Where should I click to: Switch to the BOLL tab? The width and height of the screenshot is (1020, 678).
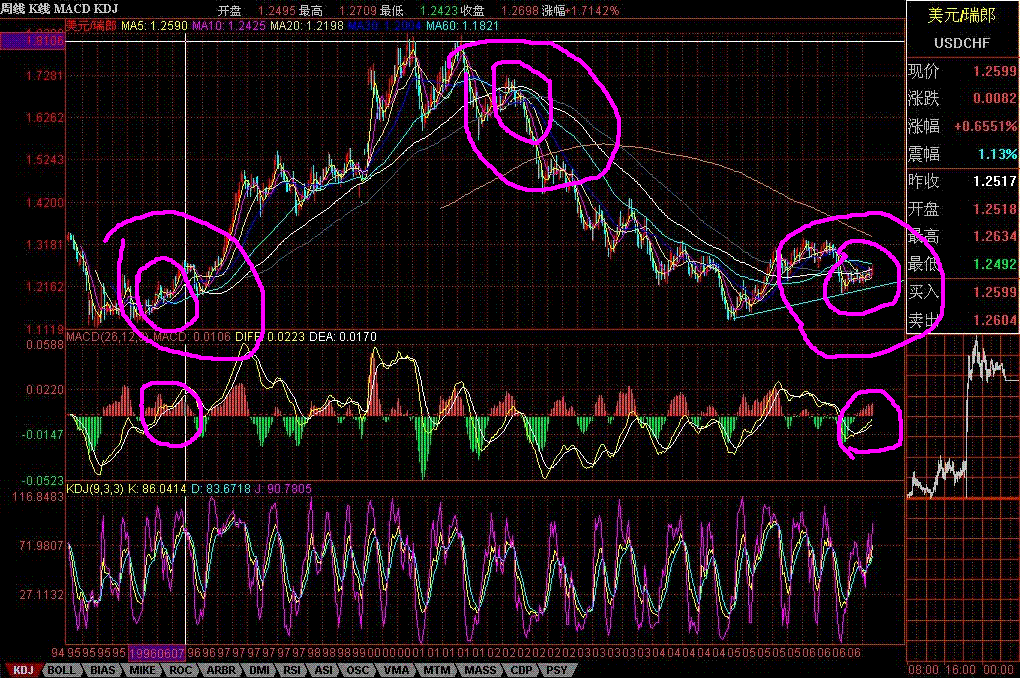pyautogui.click(x=59, y=671)
